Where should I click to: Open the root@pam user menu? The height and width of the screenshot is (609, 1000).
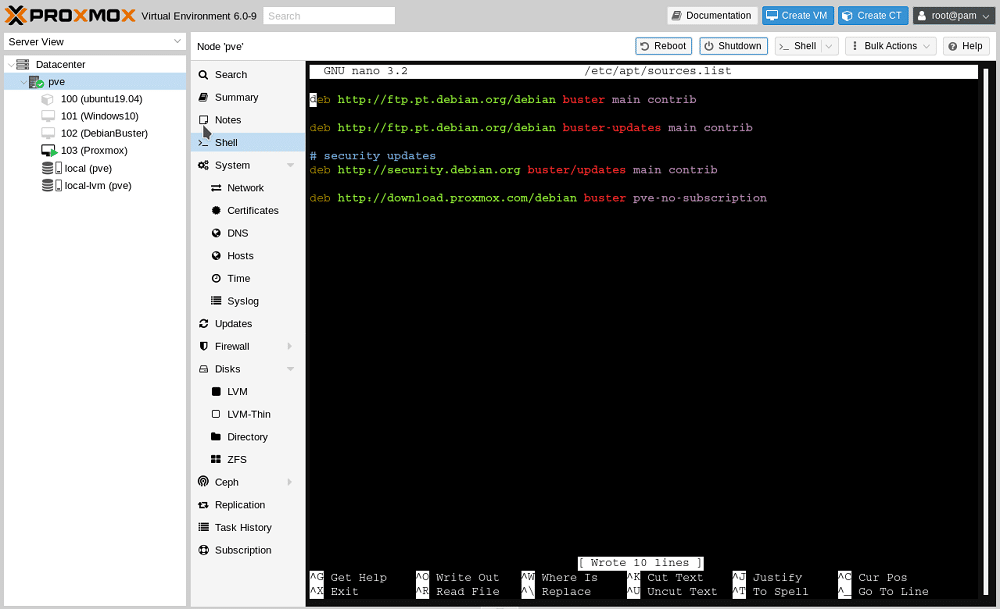point(954,15)
